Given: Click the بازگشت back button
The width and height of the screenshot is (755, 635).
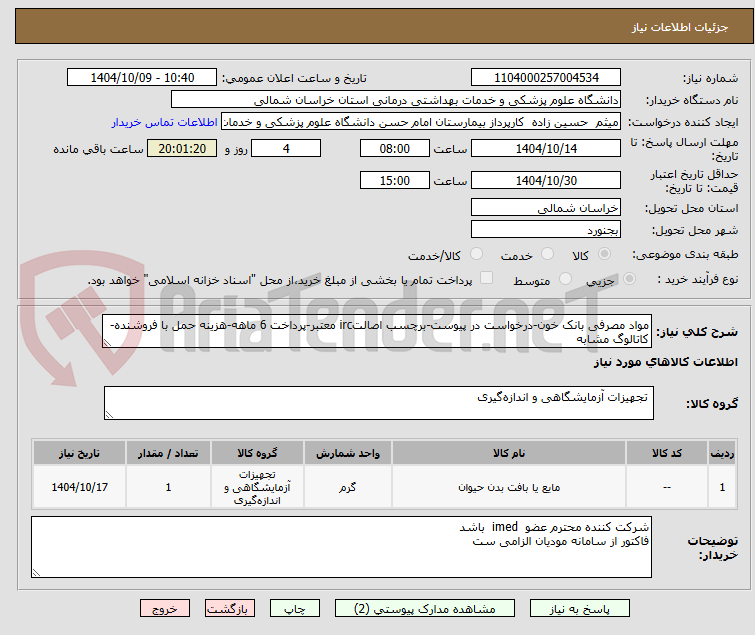Looking at the screenshot, I should (230, 609).
